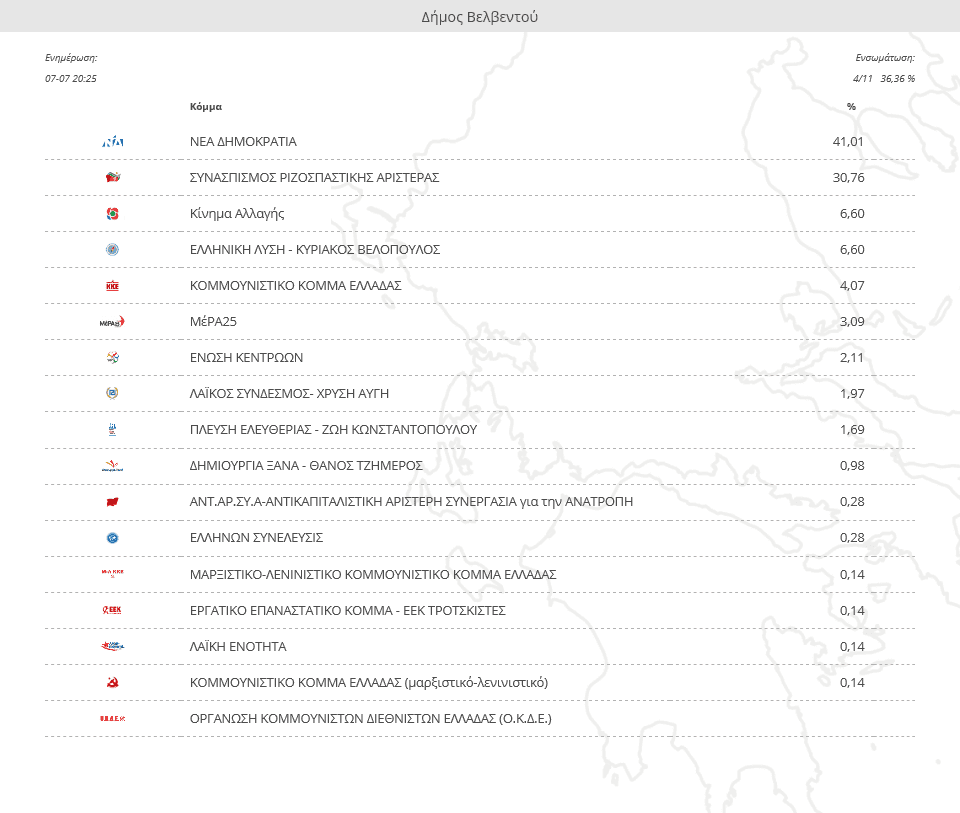The height and width of the screenshot is (813, 960).
Task: Select ΕΡΓΑΤΙΚΟ ΕΠΑΝΑΣΤΑΤΙΚΟ ΚΟΜΜΑ - ΕΕΚ ΤΡΟΤΣΚΙΣΤΕΣ
Action: tap(348, 610)
